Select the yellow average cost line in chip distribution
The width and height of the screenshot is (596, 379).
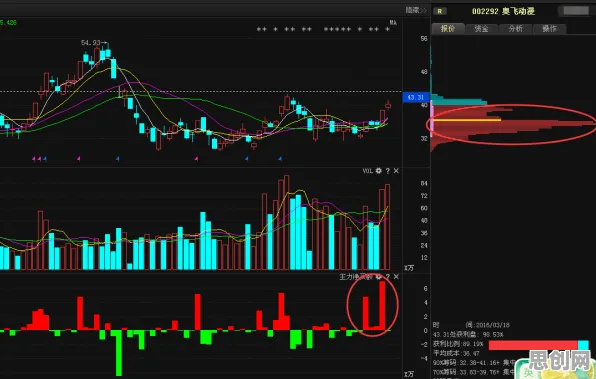click(467, 120)
